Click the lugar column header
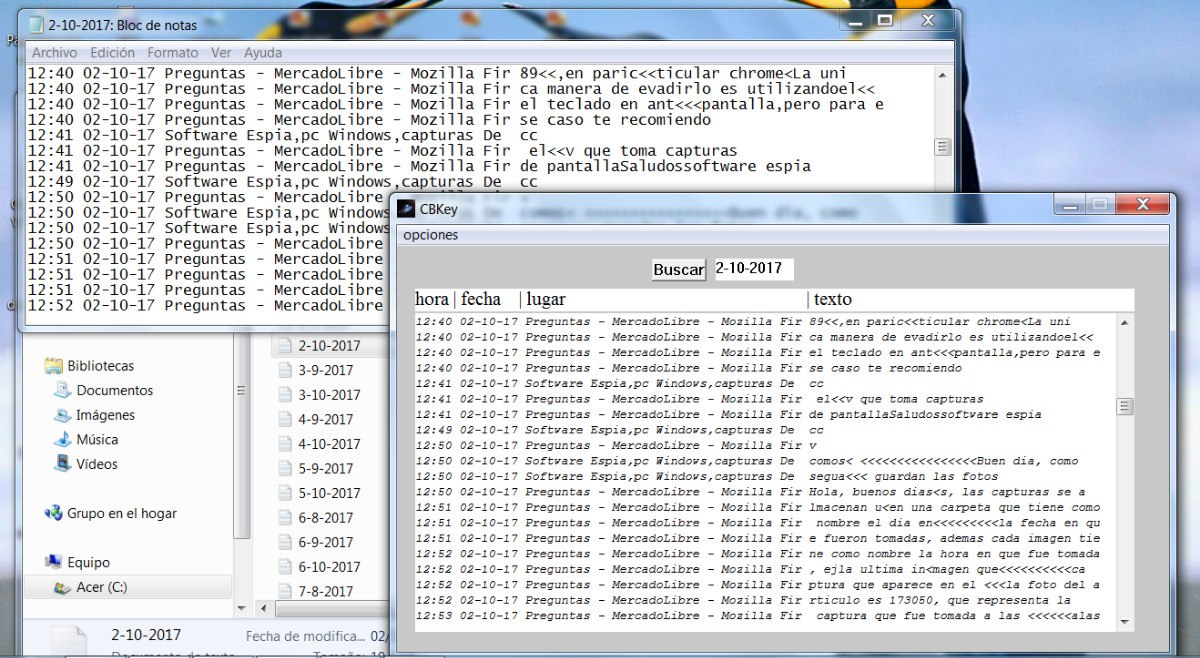This screenshot has width=1200, height=658. point(546,299)
